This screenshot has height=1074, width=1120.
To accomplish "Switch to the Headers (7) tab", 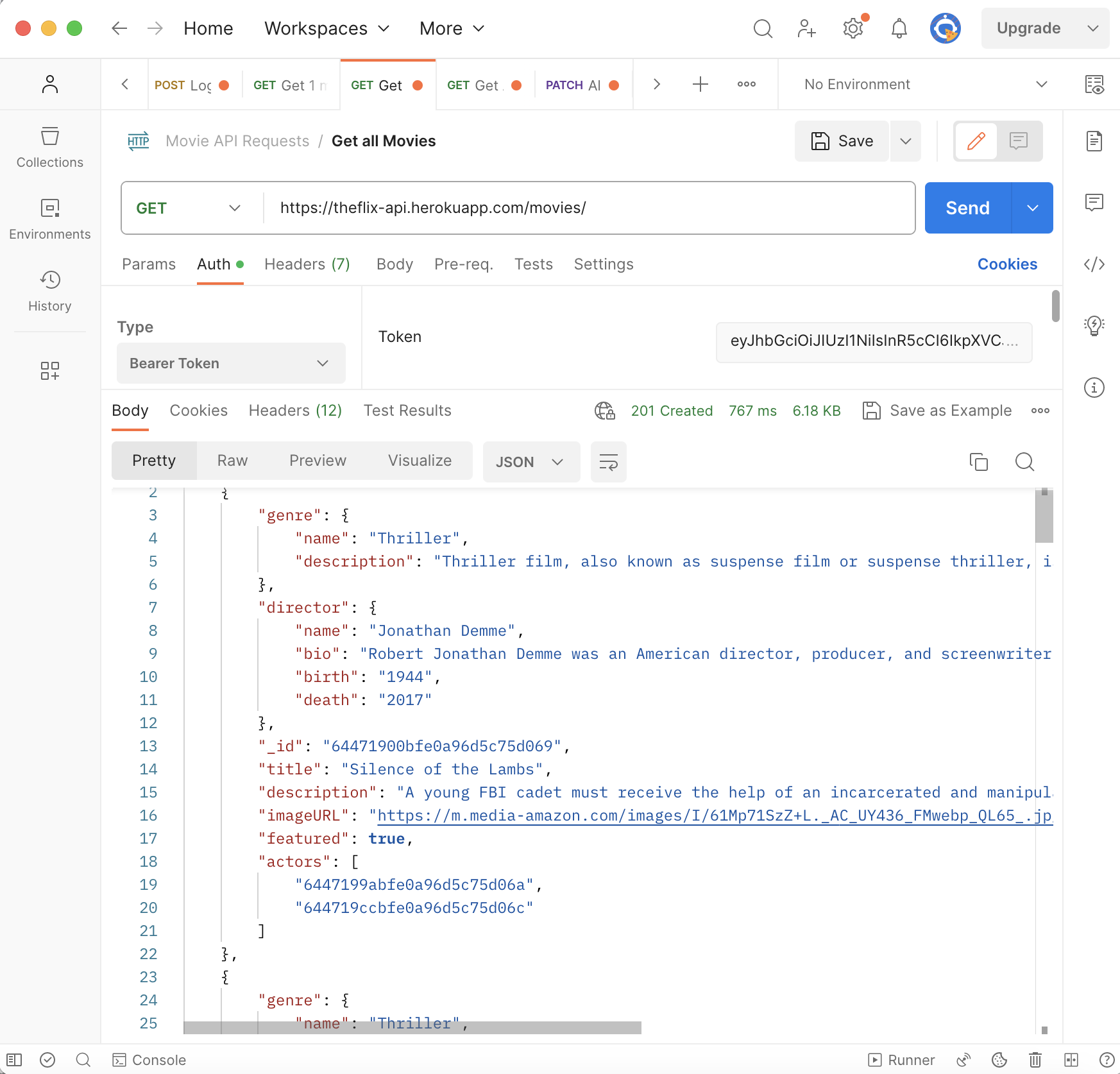I will pyautogui.click(x=307, y=264).
